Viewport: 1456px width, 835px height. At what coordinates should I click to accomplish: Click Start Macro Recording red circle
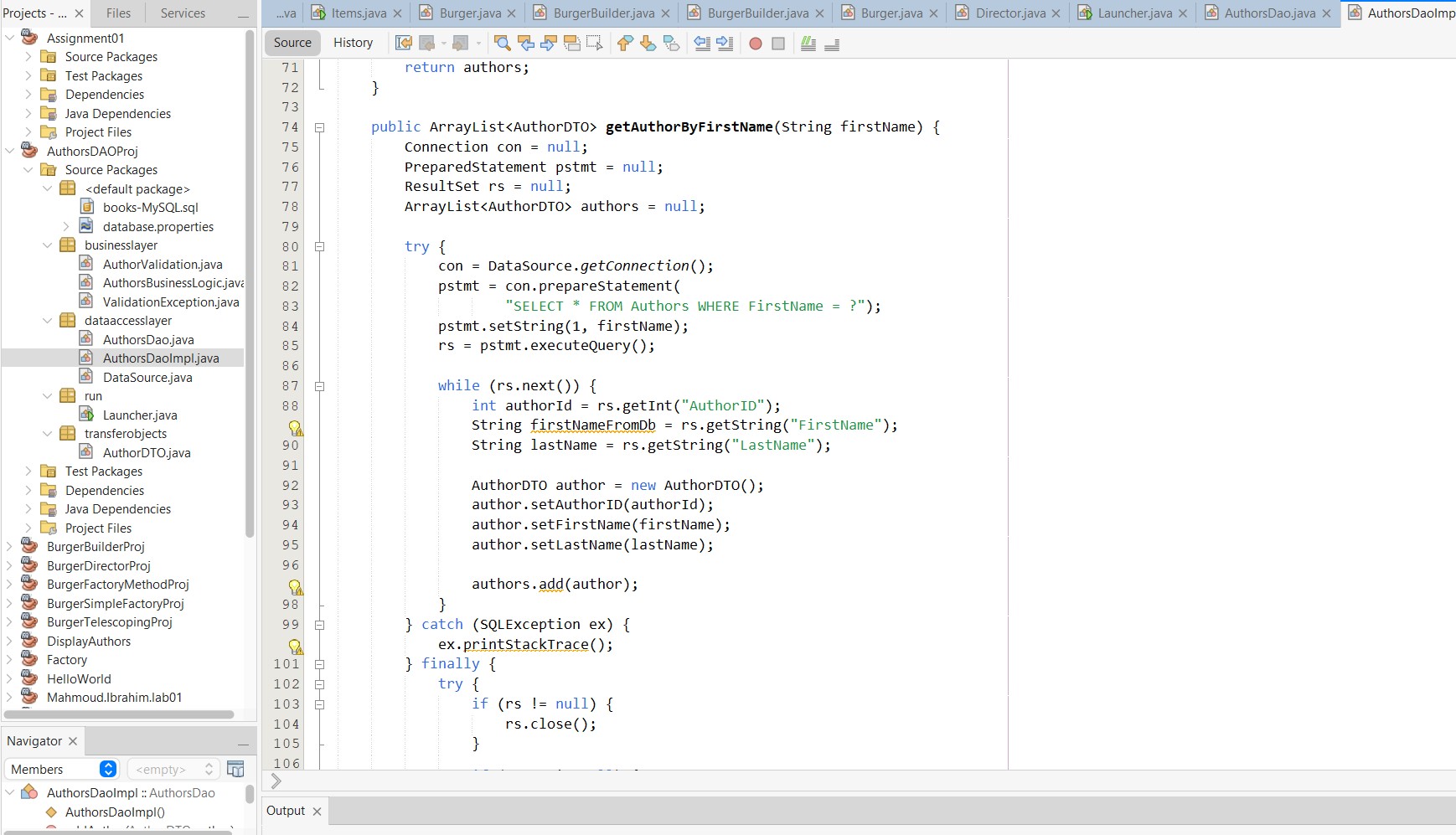[x=755, y=44]
